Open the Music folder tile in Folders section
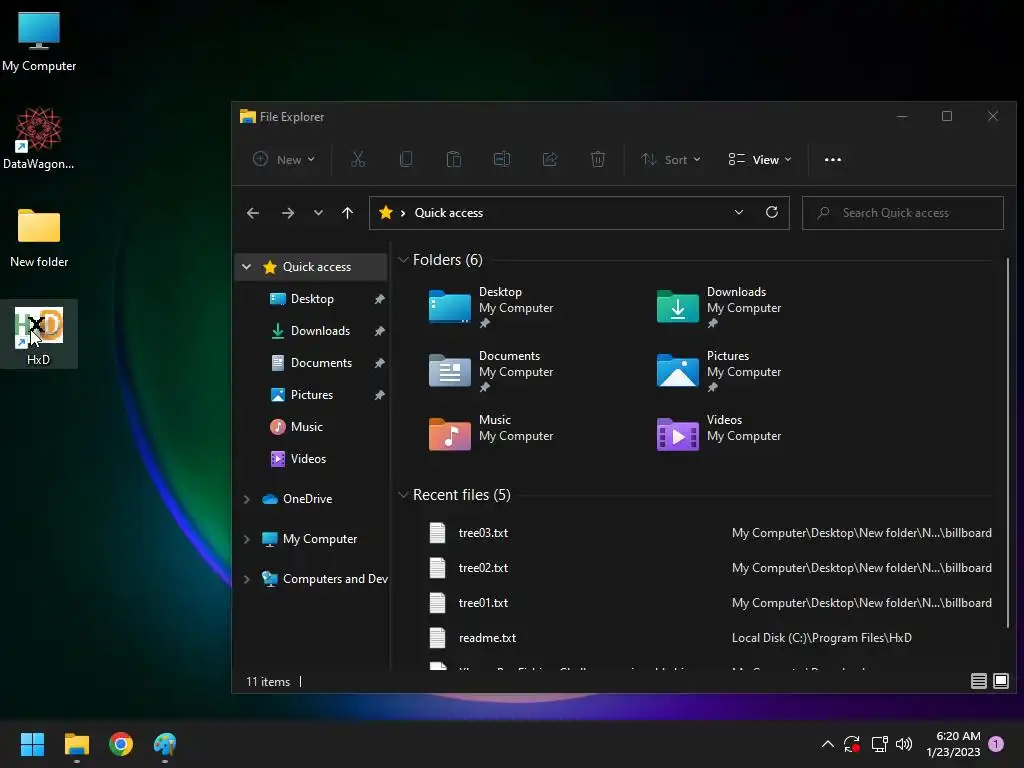Image resolution: width=1024 pixels, height=768 pixels. point(491,434)
